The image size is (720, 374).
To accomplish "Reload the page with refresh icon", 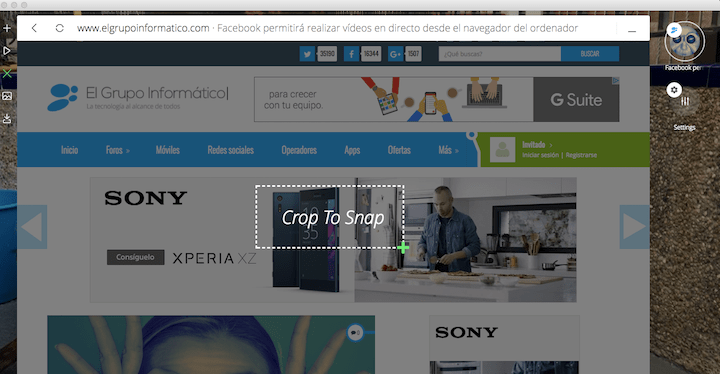I will (x=60, y=28).
